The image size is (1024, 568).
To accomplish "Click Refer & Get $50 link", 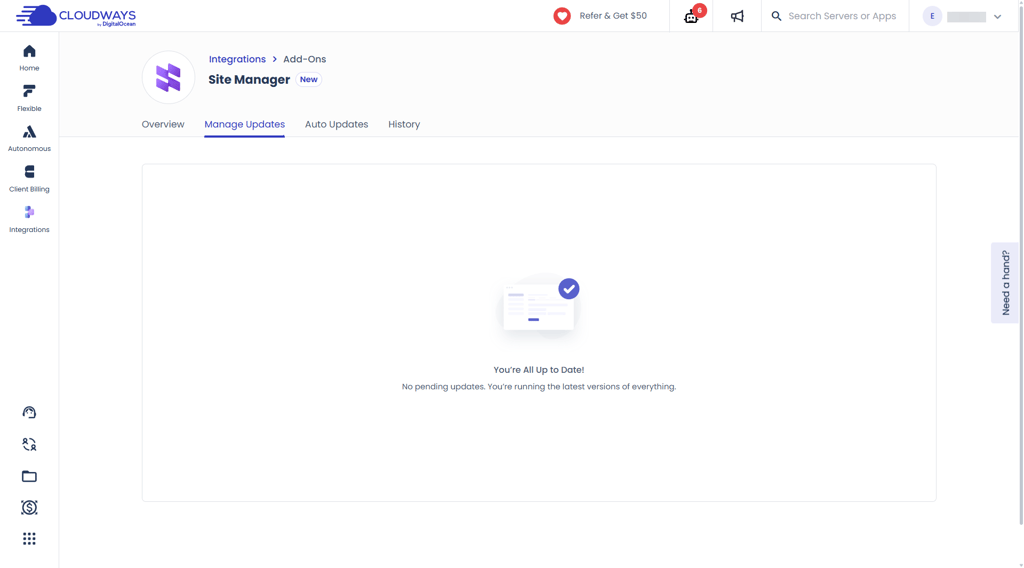I will tap(613, 16).
